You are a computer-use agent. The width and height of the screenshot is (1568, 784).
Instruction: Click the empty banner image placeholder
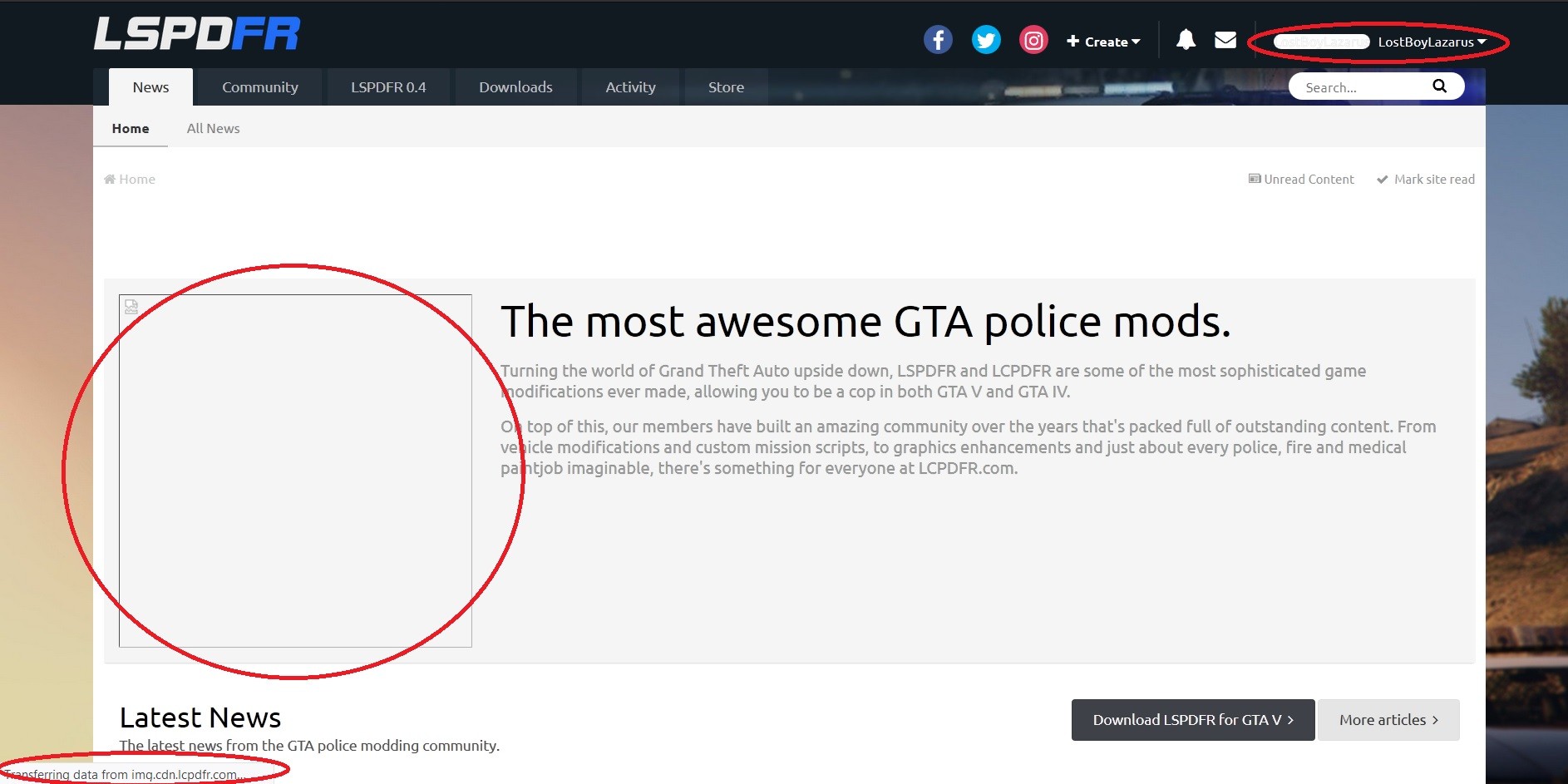(295, 471)
